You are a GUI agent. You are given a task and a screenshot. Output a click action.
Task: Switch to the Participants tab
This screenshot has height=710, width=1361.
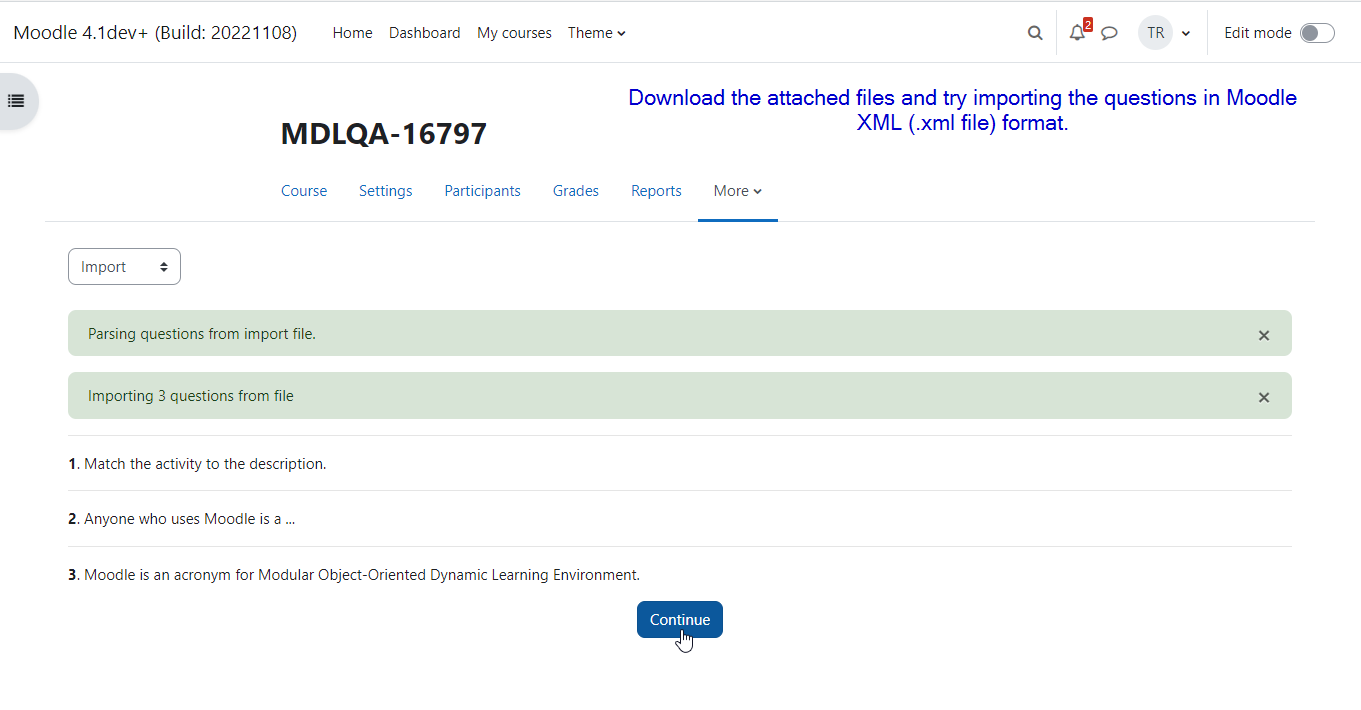pos(482,191)
